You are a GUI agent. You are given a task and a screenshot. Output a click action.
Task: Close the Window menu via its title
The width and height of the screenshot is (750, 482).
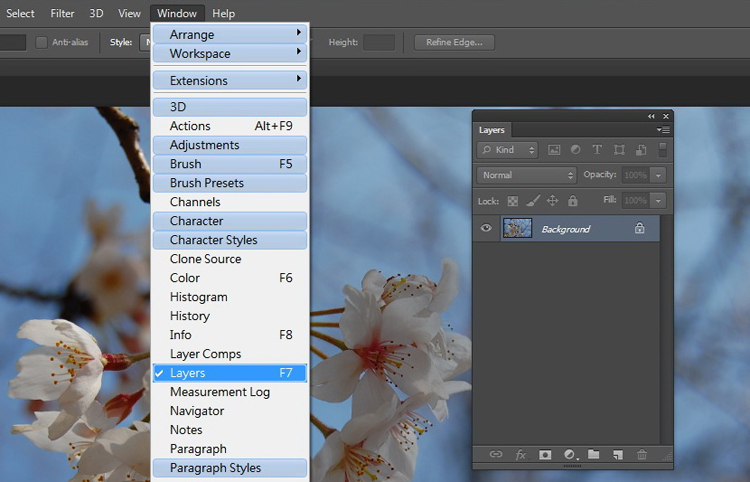pos(177,13)
